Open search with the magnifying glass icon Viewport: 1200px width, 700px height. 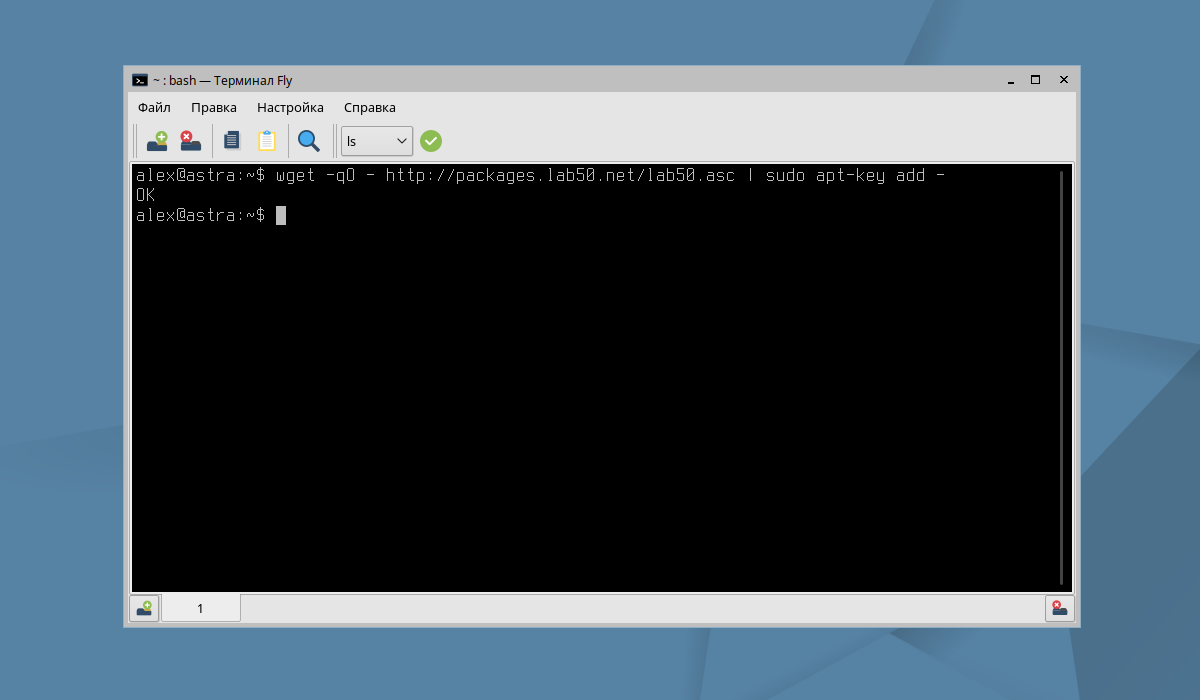click(x=309, y=141)
